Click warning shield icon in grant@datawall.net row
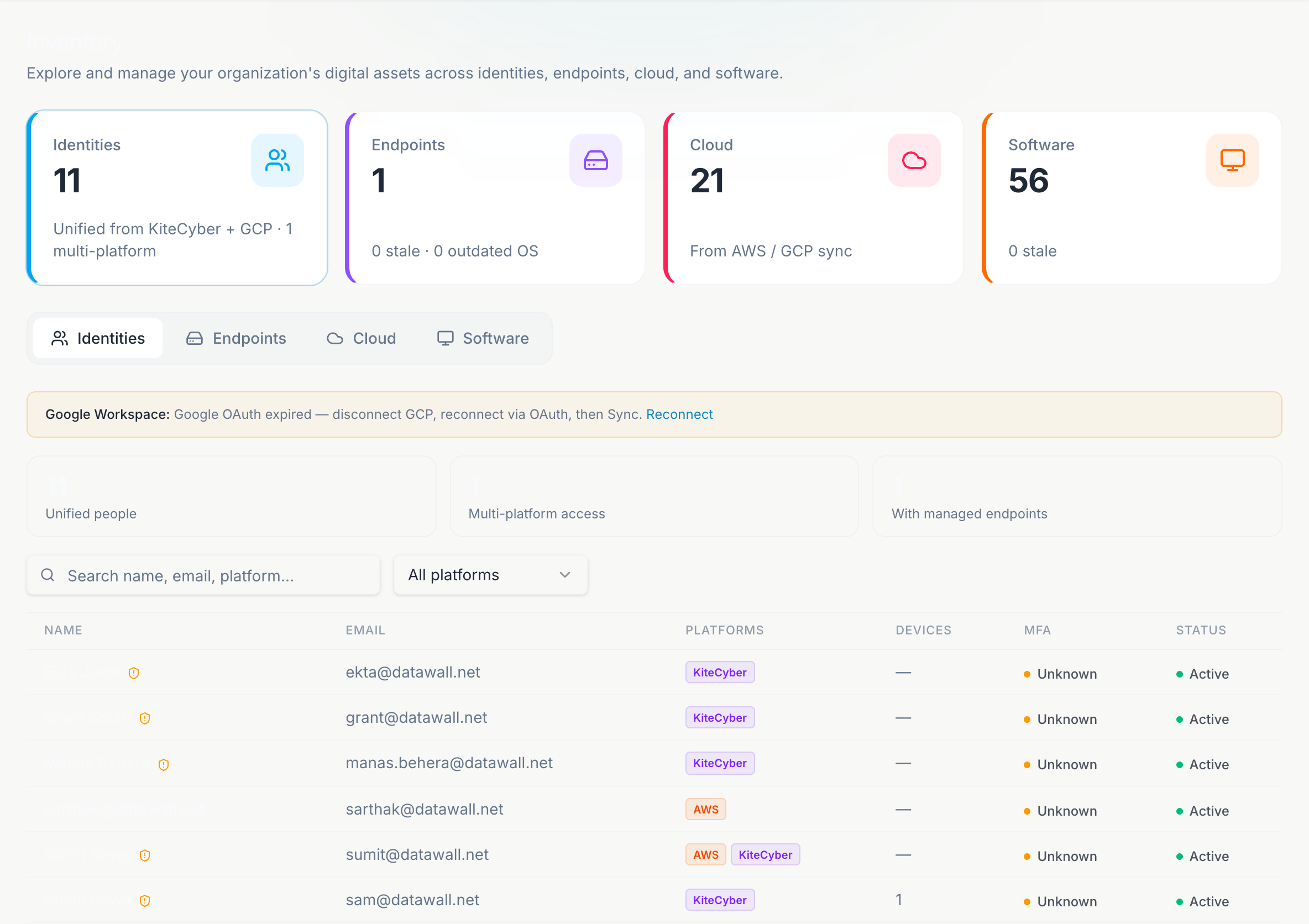This screenshot has width=1309, height=924. (145, 718)
